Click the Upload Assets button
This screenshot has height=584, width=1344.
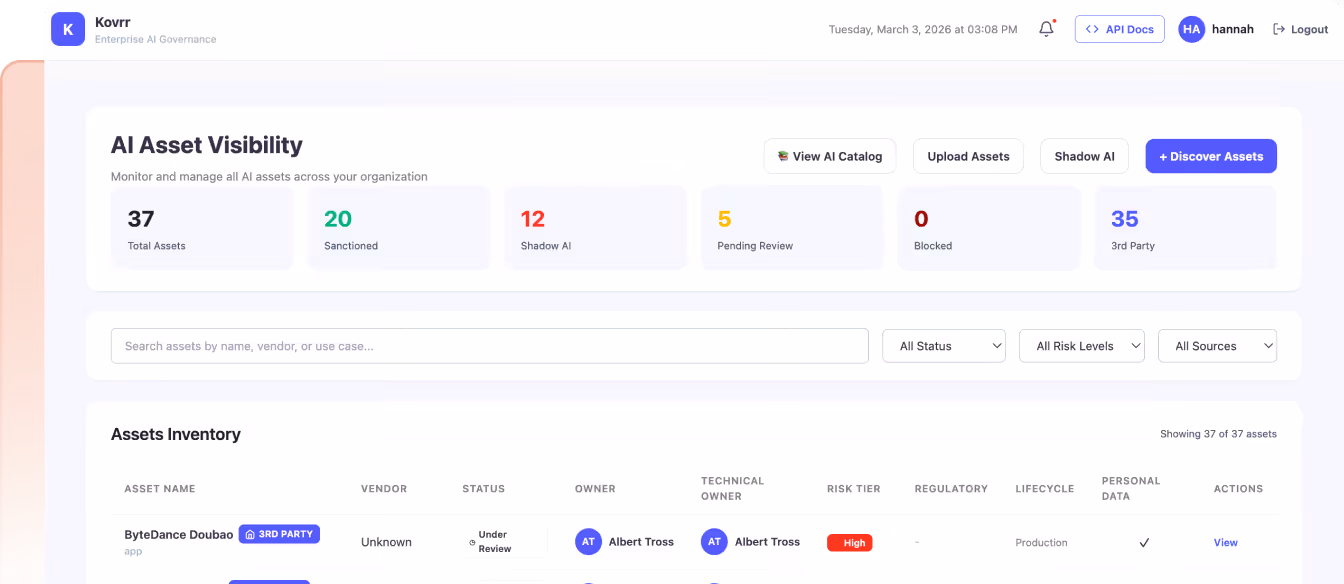click(968, 156)
